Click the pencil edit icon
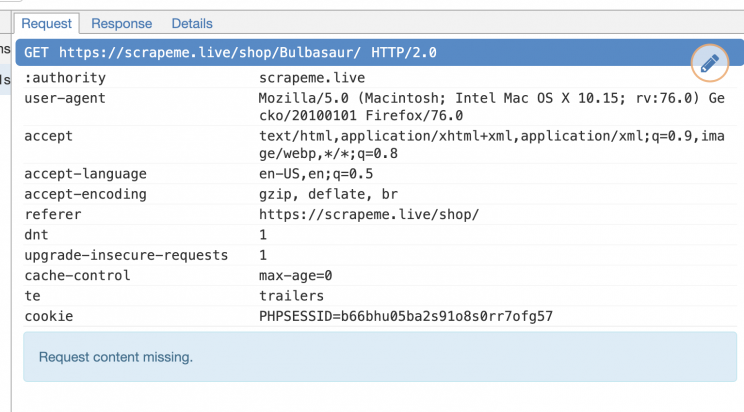This screenshot has height=412, width=744. pyautogui.click(x=709, y=63)
